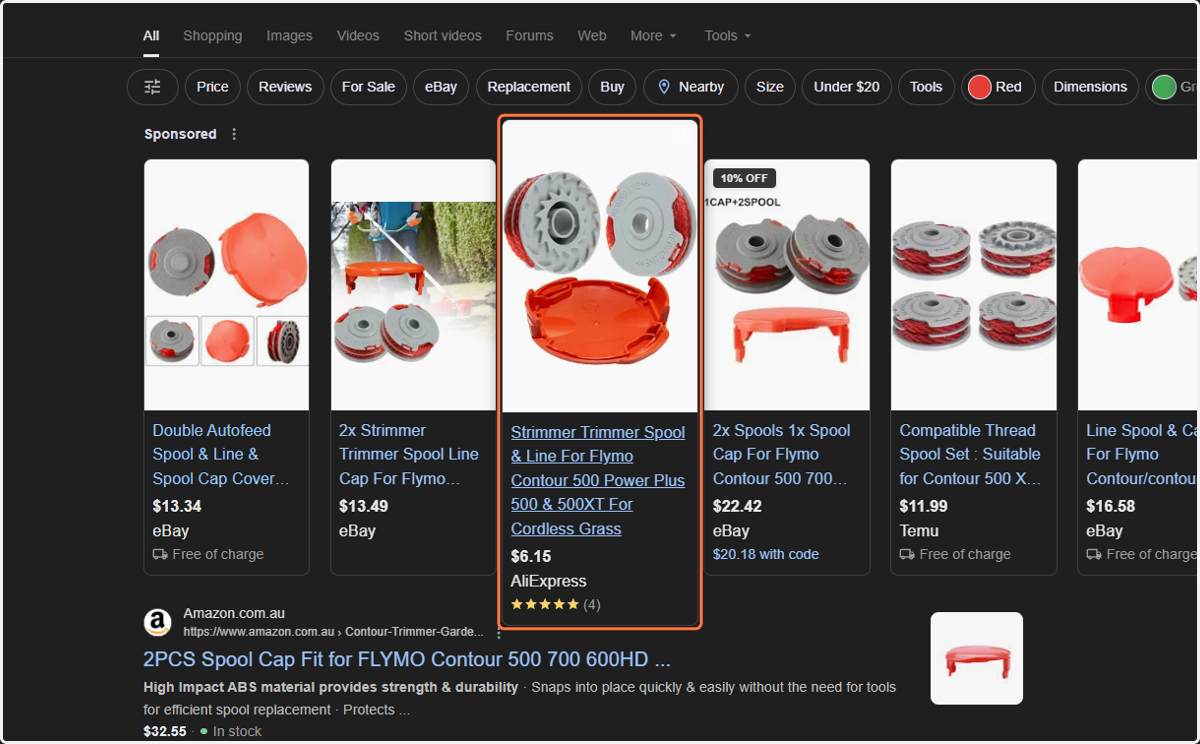The width and height of the screenshot is (1200, 744).
Task: Open the Videos tab
Action: pyautogui.click(x=358, y=35)
